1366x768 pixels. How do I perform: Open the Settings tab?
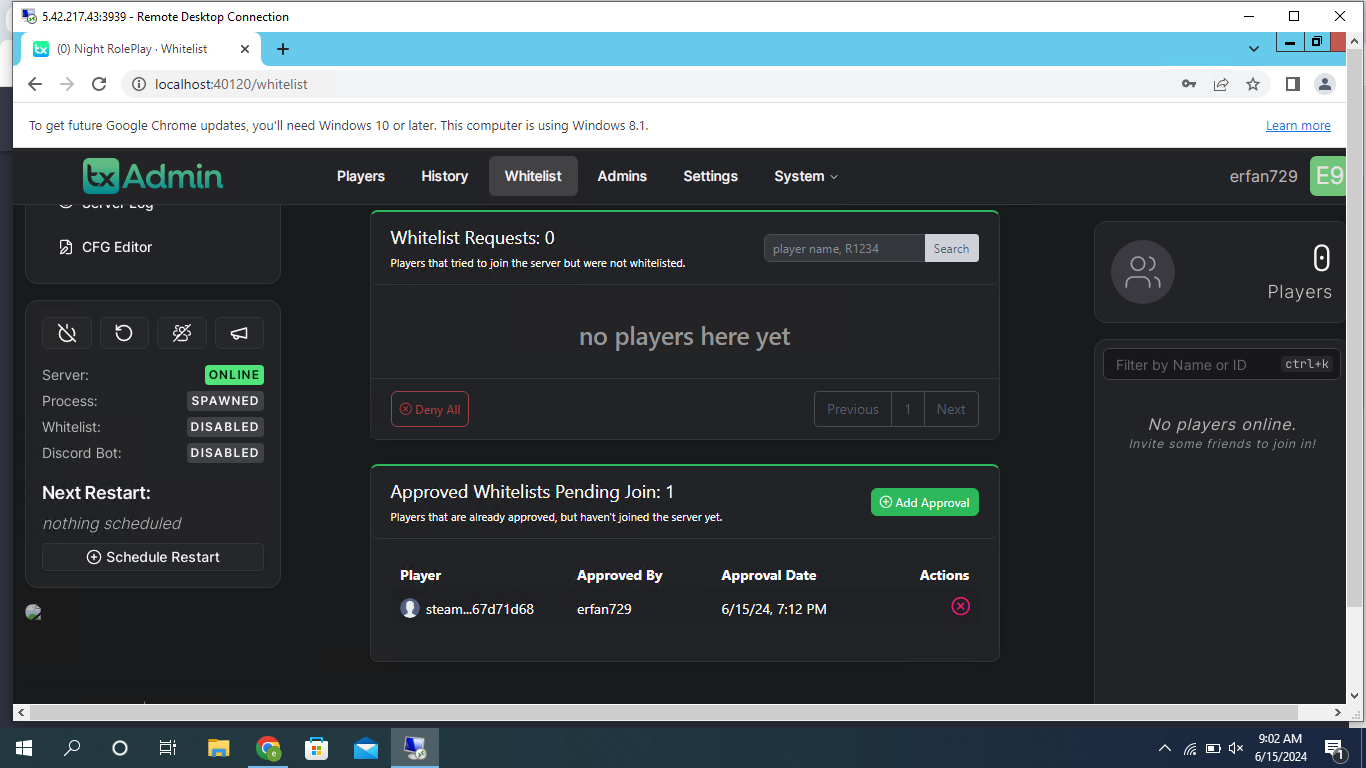tap(710, 176)
